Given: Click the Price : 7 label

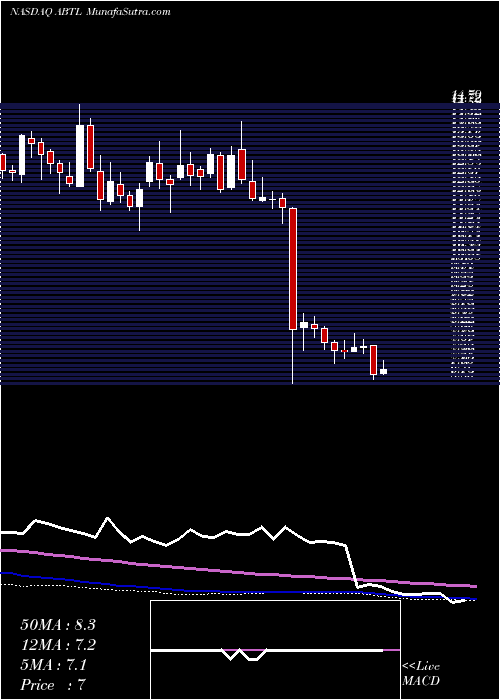Looking at the screenshot, I should pos(53,685).
